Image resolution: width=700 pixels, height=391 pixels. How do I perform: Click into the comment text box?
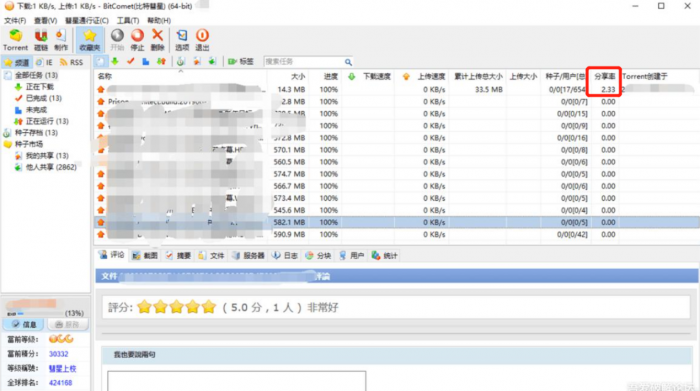tap(237, 381)
